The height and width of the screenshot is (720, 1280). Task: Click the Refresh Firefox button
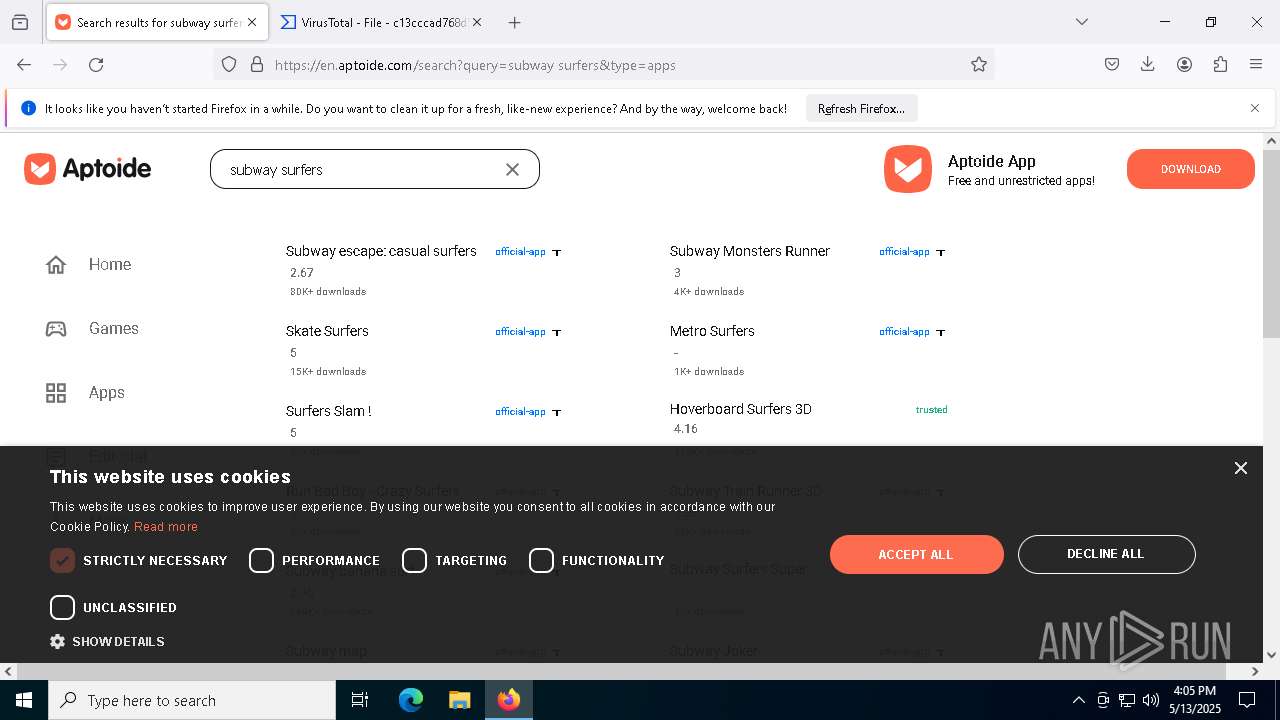coord(861,108)
